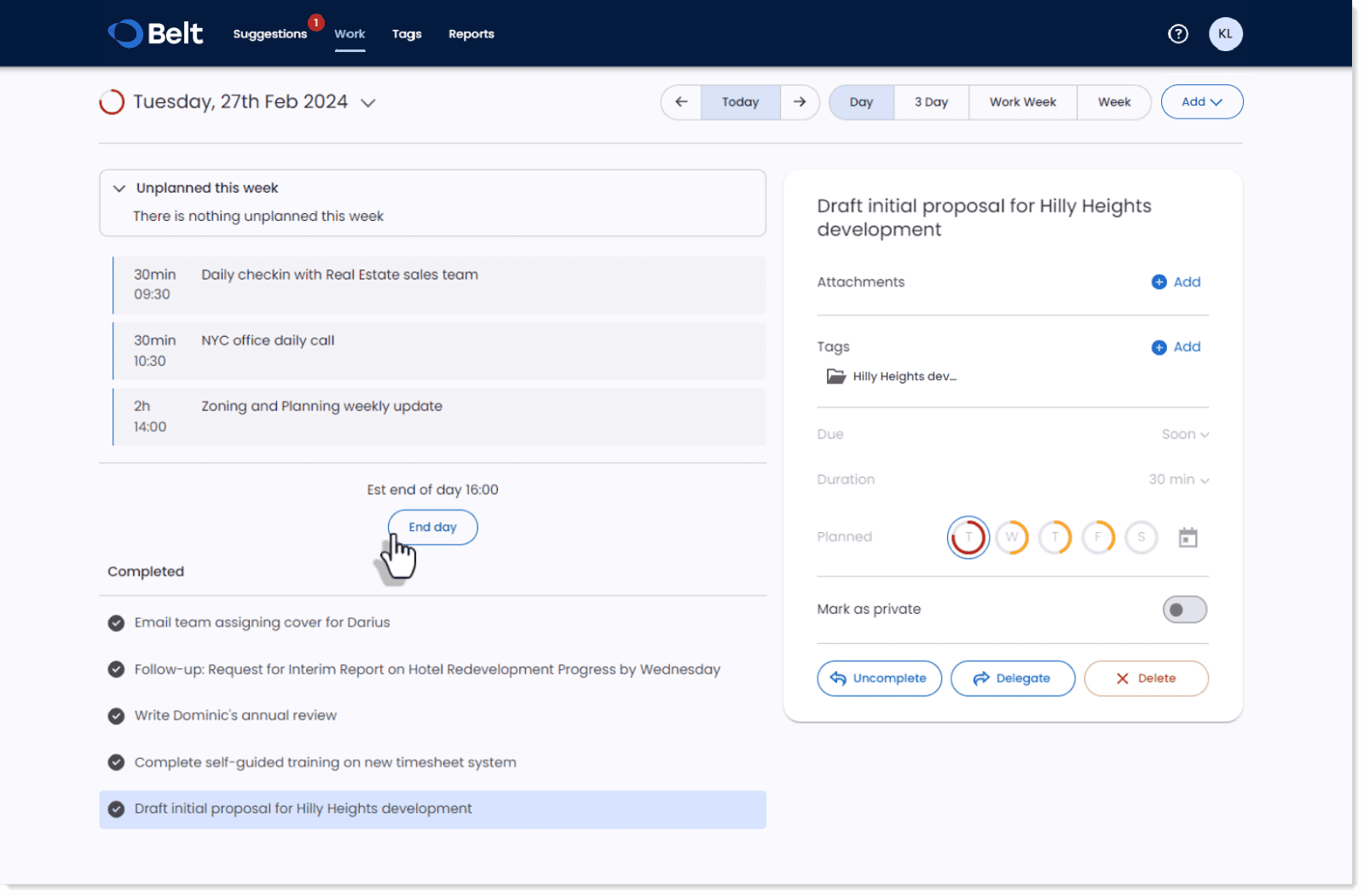Open the Suggestions tab
Screen dimensions: 1364x896
269,34
